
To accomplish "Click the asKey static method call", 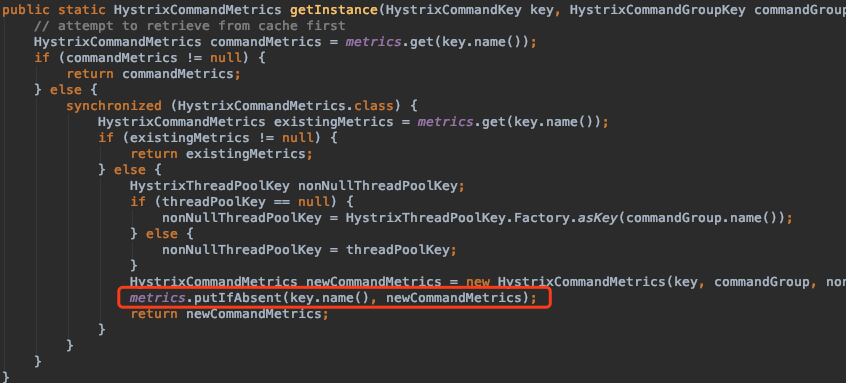I will pos(598,218).
